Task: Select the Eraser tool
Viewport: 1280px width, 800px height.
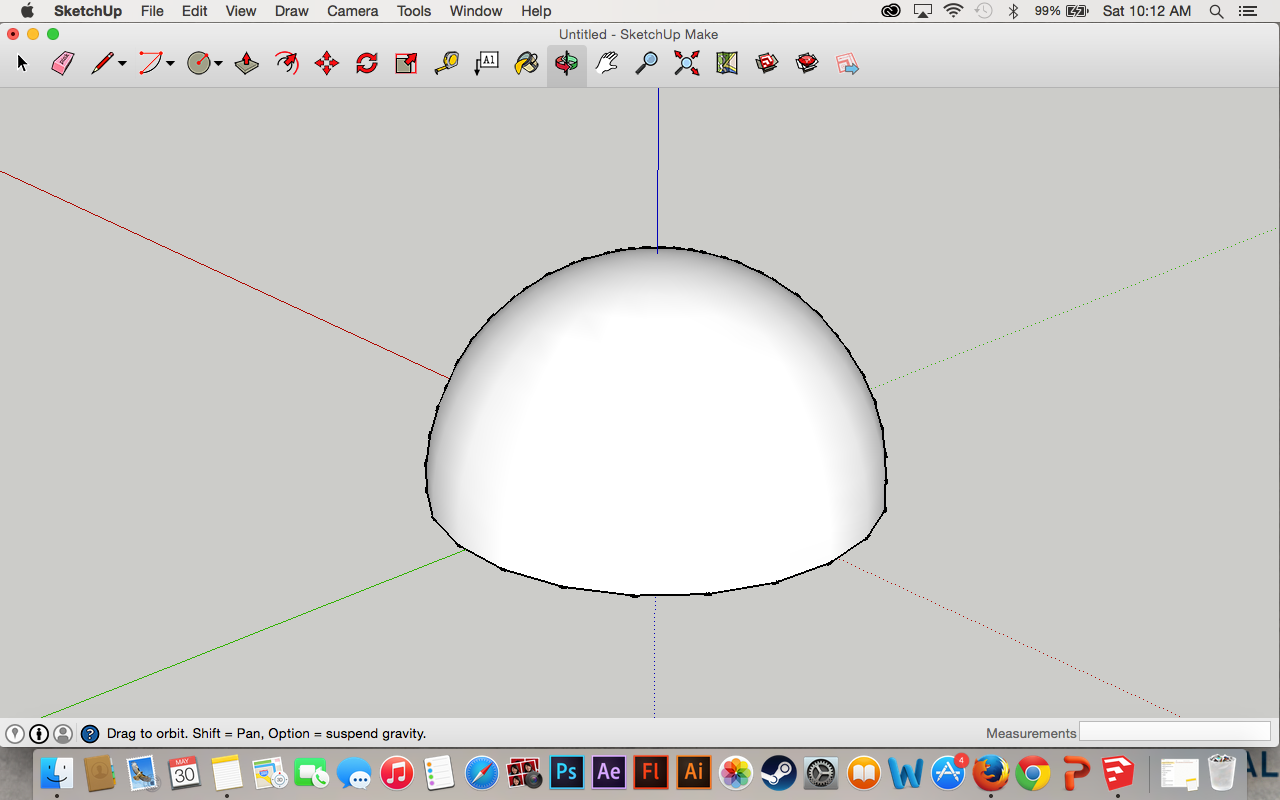Action: 61,62
